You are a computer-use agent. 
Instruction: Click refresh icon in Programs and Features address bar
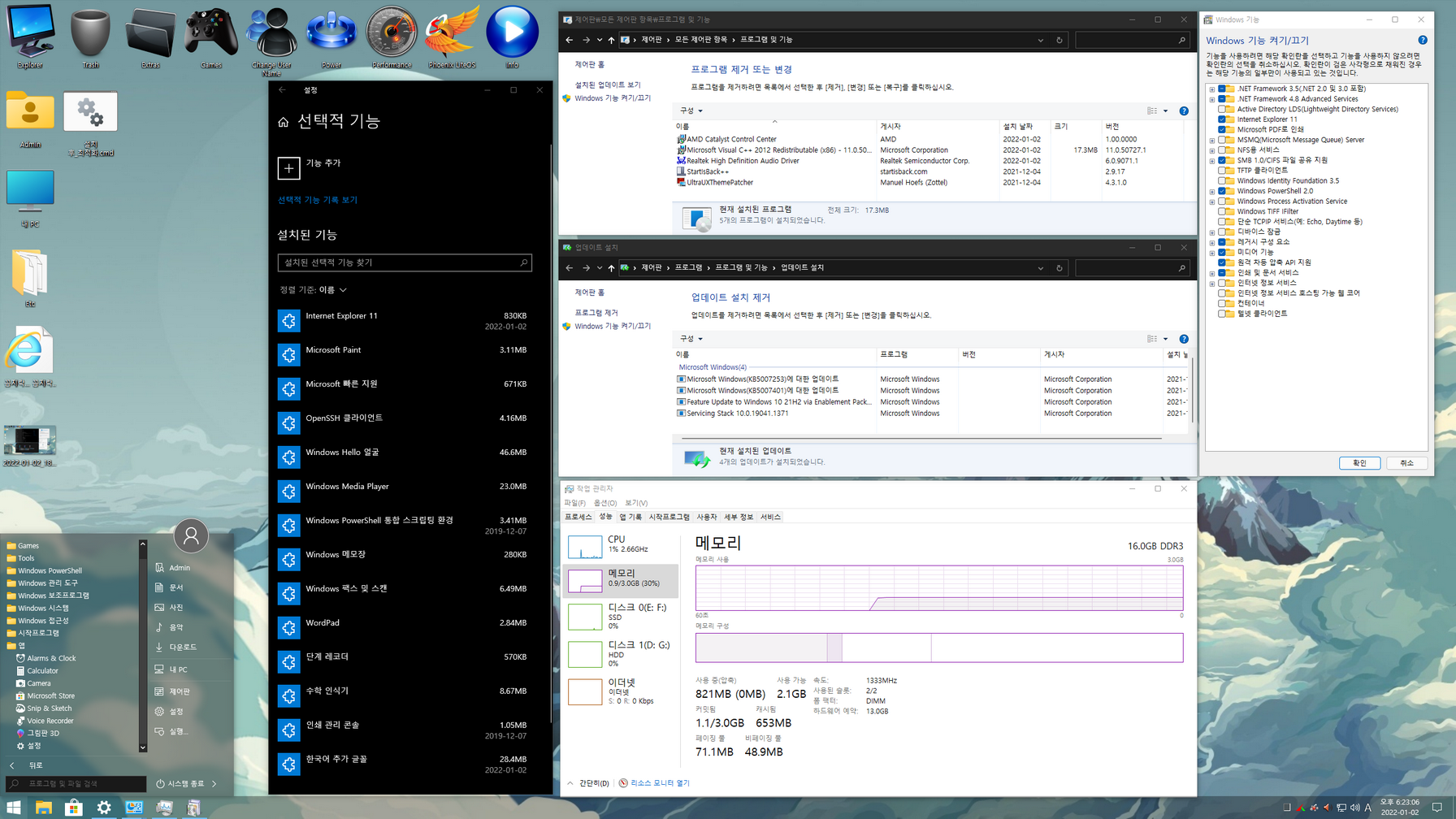point(1059,40)
